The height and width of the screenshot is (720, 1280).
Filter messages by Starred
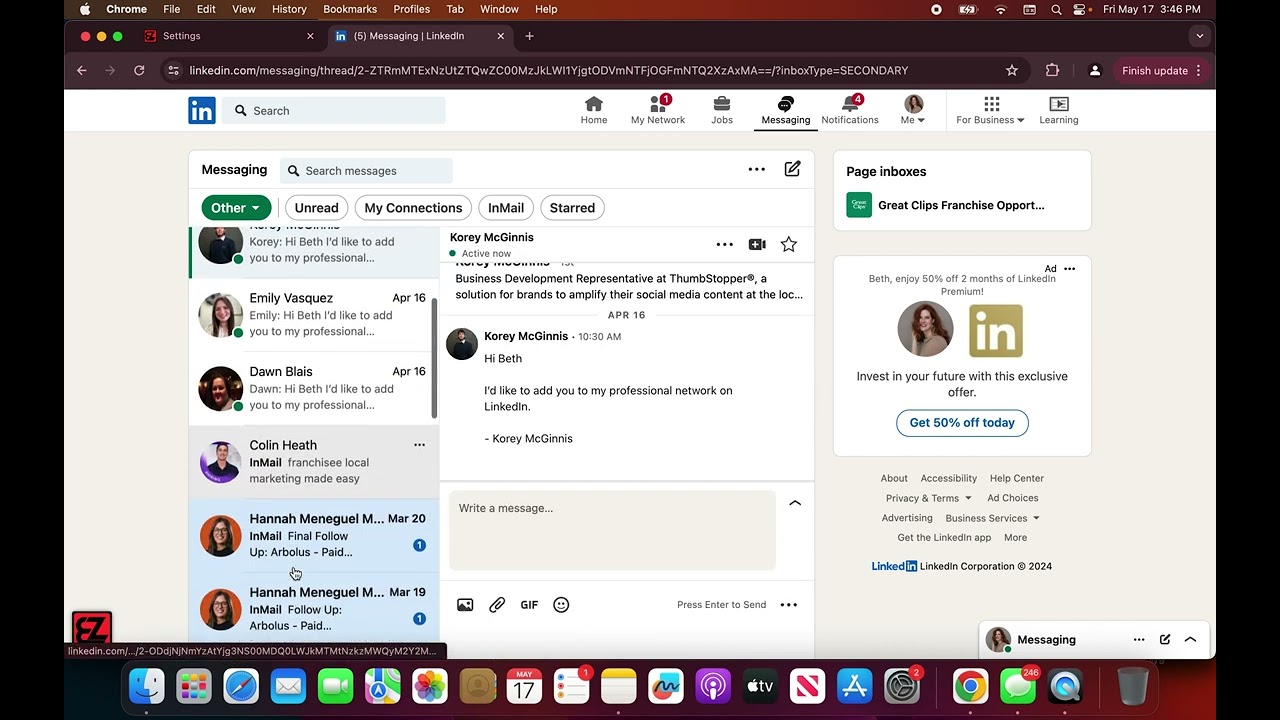coord(572,208)
